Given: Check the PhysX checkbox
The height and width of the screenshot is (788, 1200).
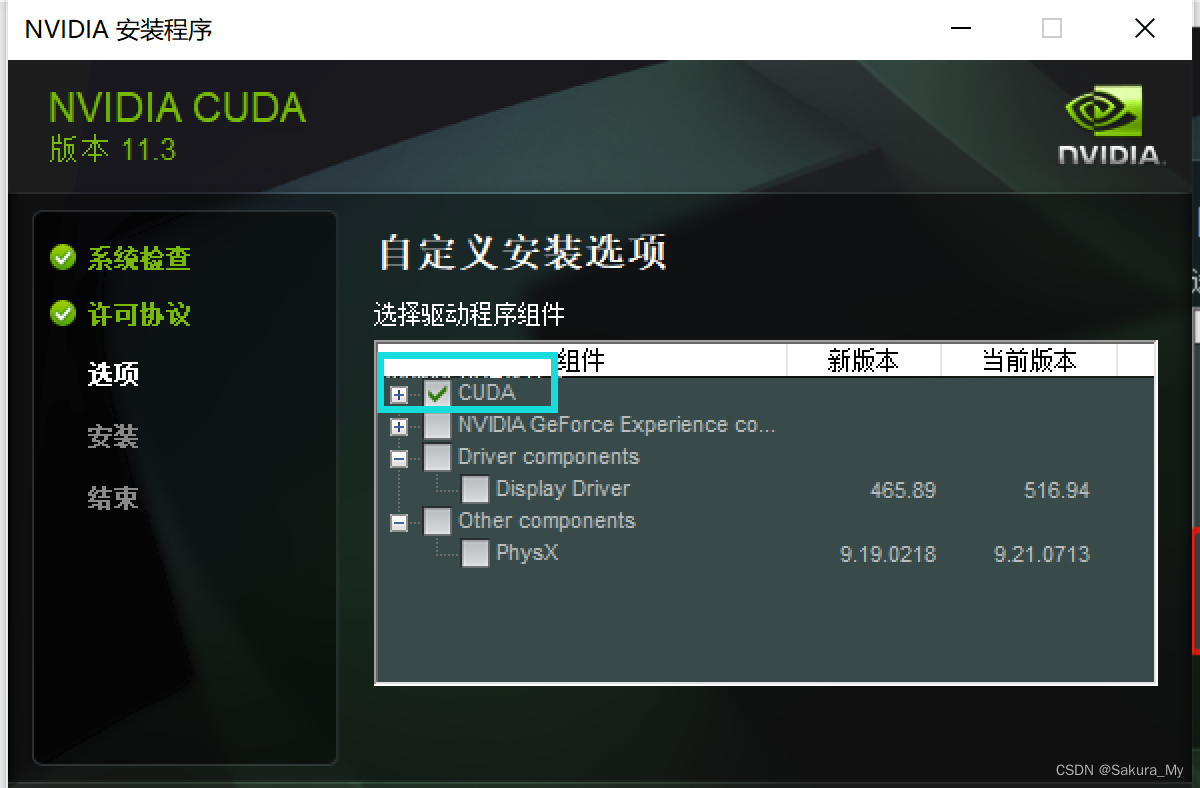Looking at the screenshot, I should click(x=475, y=554).
